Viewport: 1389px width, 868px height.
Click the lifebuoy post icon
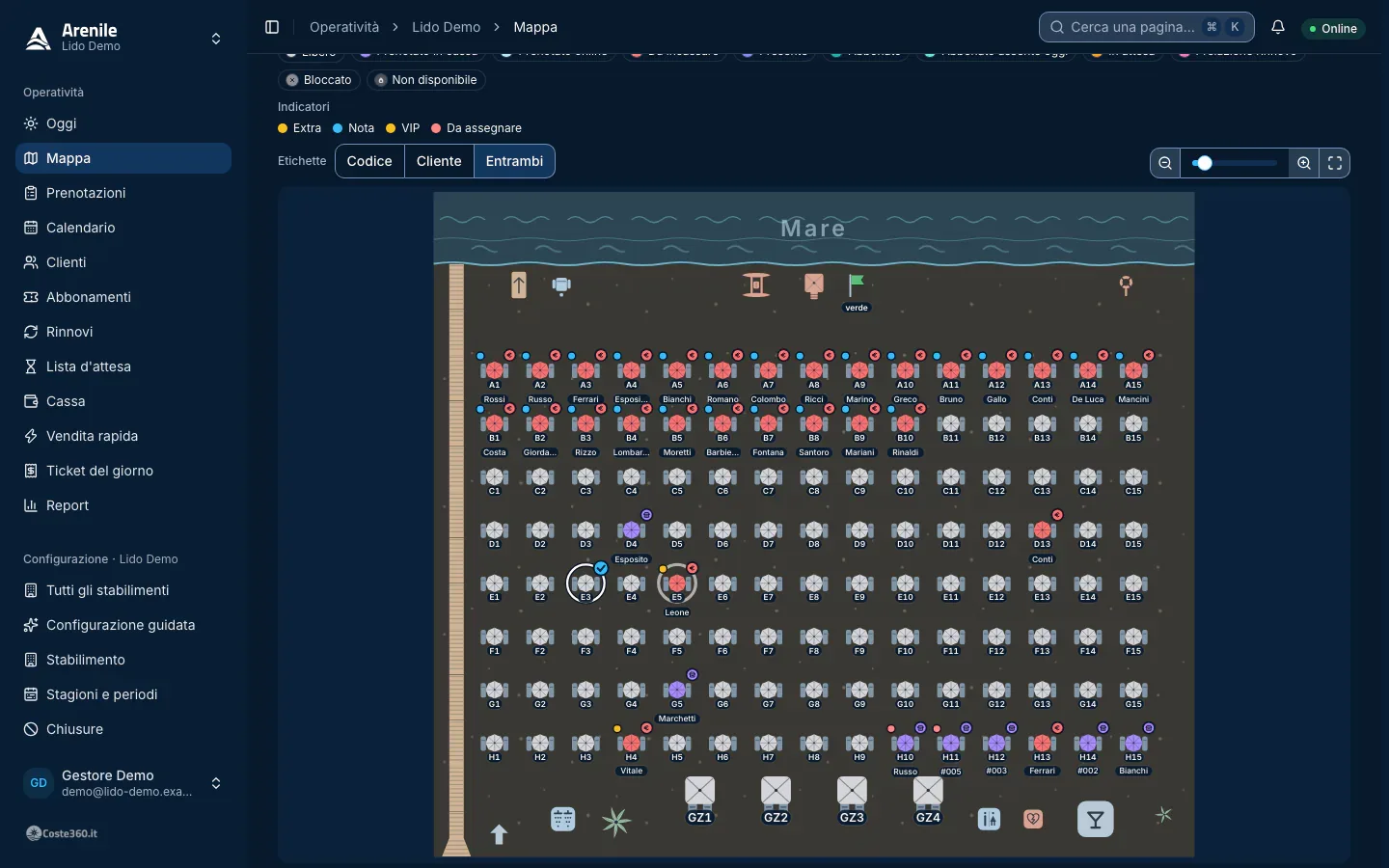(x=1126, y=285)
